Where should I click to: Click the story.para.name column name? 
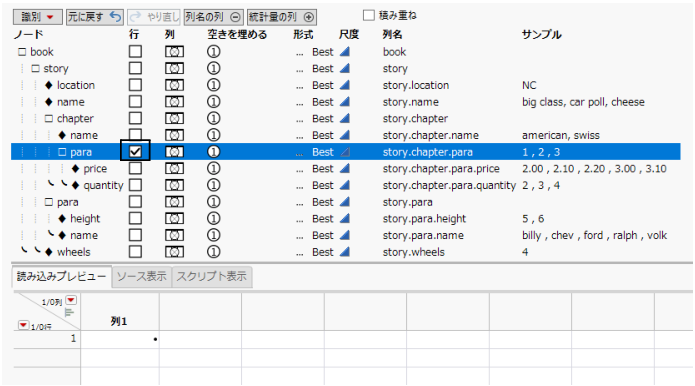point(423,235)
